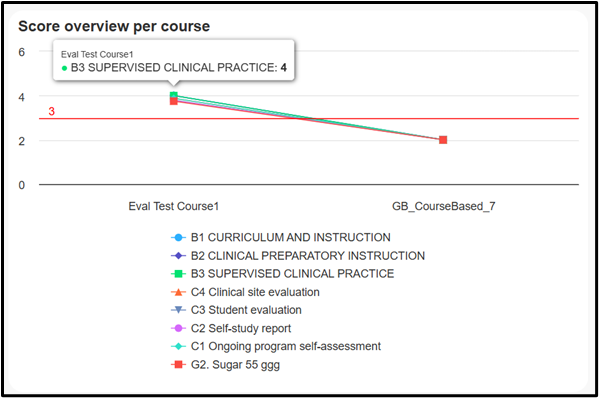This screenshot has height=398, width=599.
Task: Click the purple C2 Self-study circle marker
Action: click(178, 328)
